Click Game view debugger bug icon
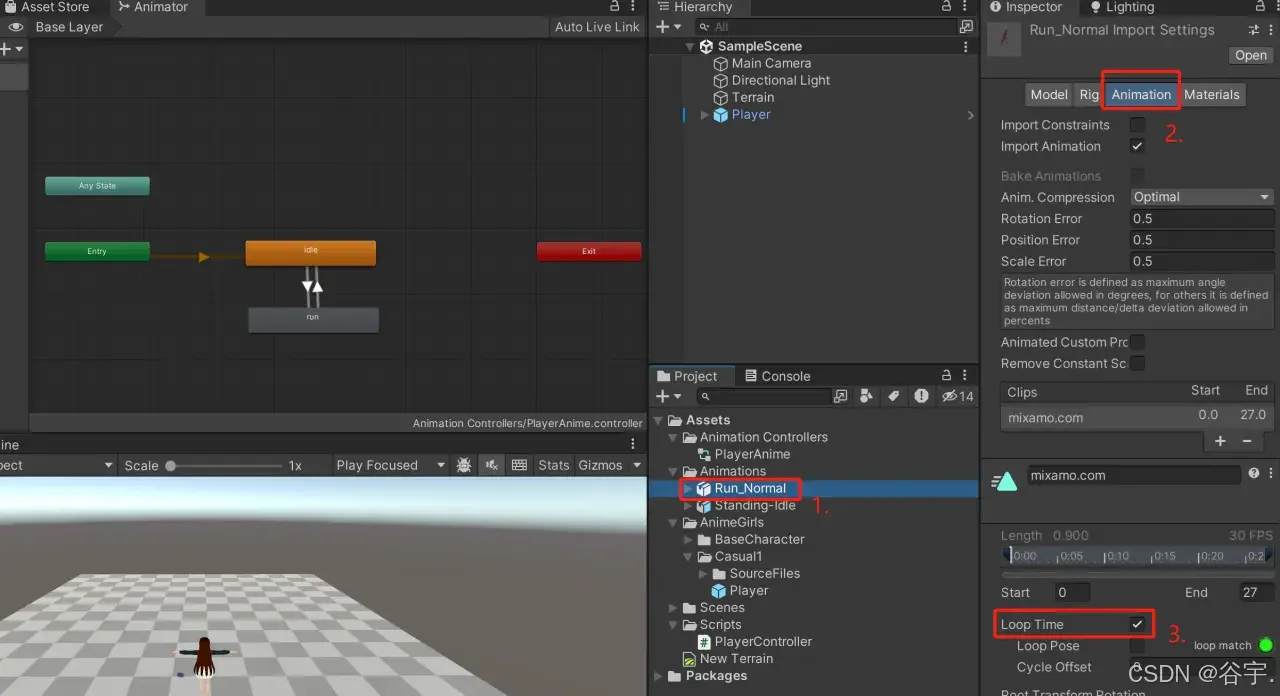1280x696 pixels. click(x=464, y=465)
